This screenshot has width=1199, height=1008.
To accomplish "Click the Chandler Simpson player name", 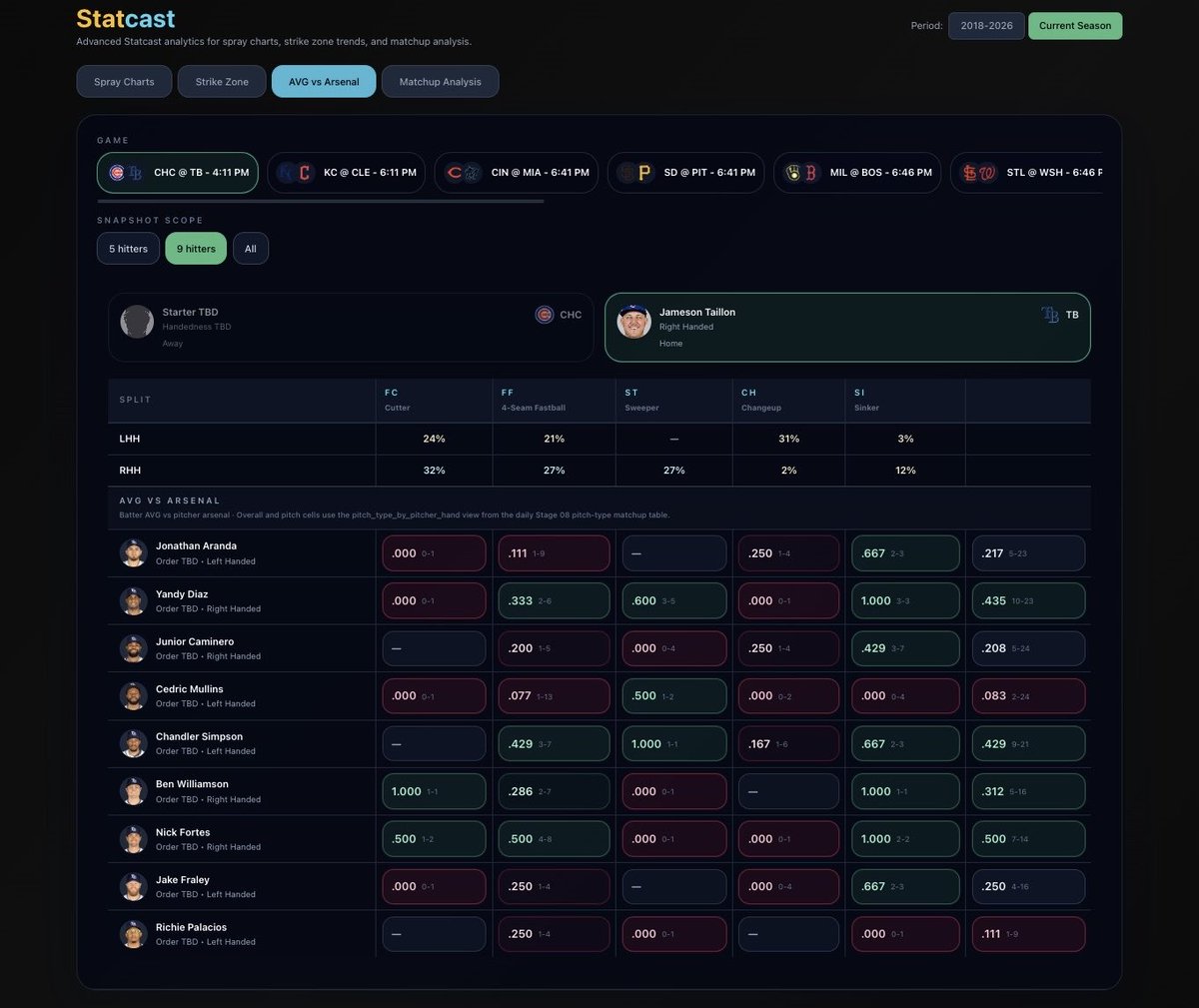I will [x=199, y=736].
